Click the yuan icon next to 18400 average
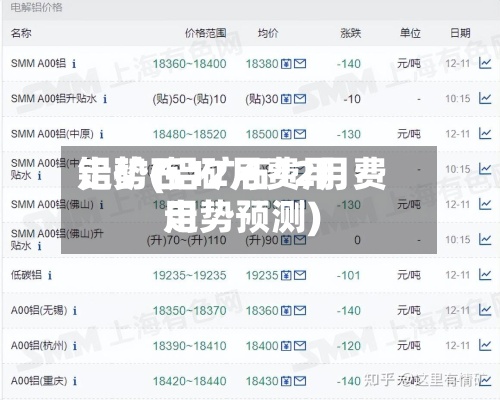 (x=286, y=346)
